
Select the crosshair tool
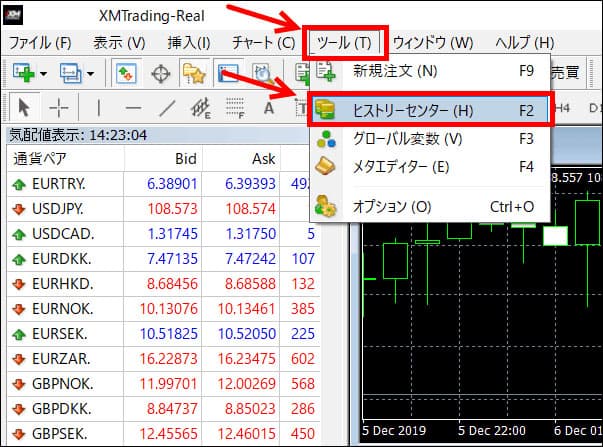click(59, 108)
